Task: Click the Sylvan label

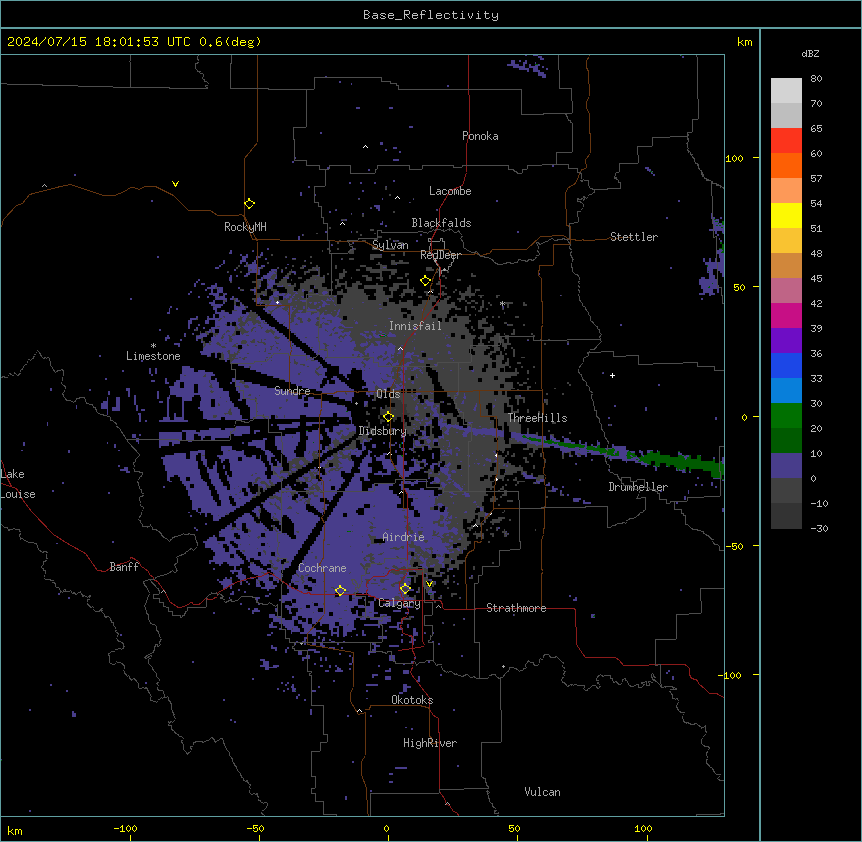Action: tap(390, 245)
